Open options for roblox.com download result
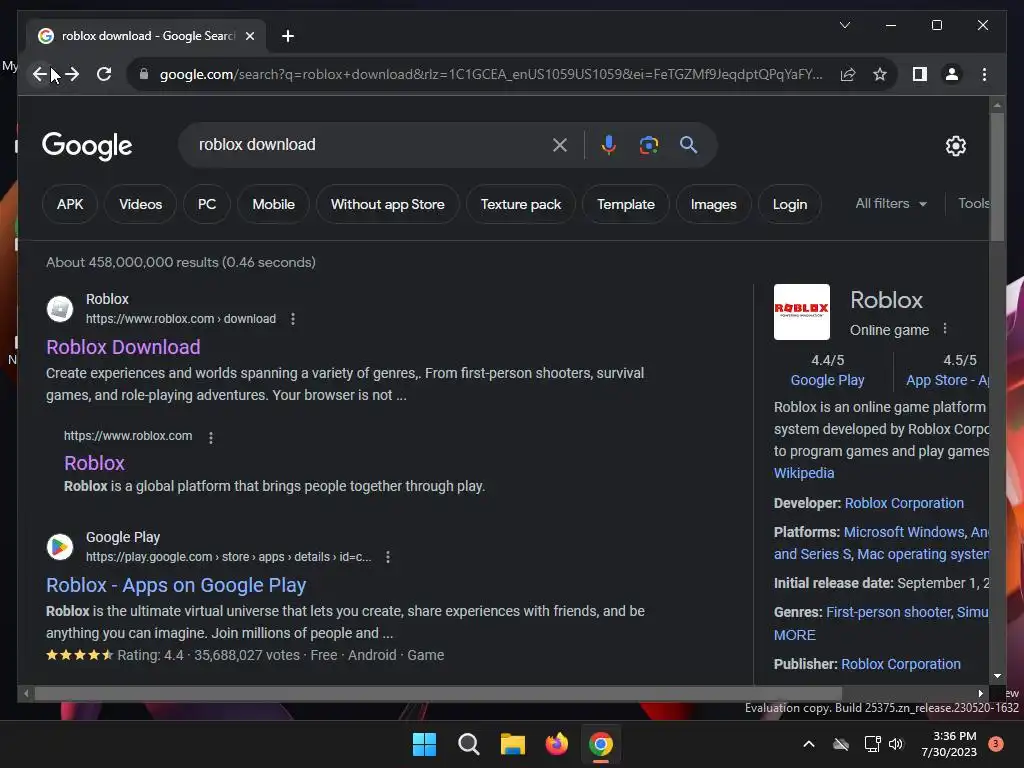The width and height of the screenshot is (1024, 768). 293,319
